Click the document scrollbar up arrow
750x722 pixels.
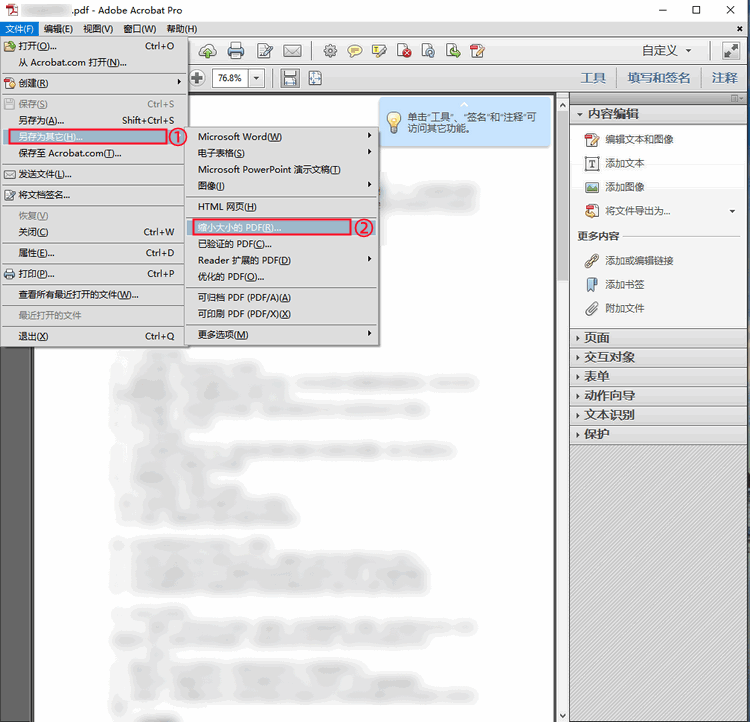pyautogui.click(x=562, y=105)
